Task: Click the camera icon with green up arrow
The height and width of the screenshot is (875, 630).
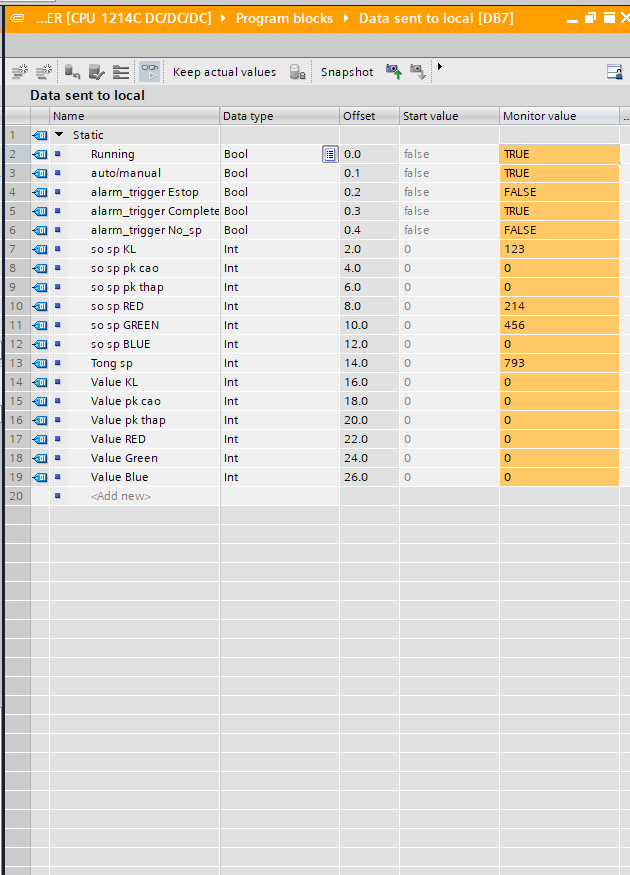Action: click(x=394, y=71)
